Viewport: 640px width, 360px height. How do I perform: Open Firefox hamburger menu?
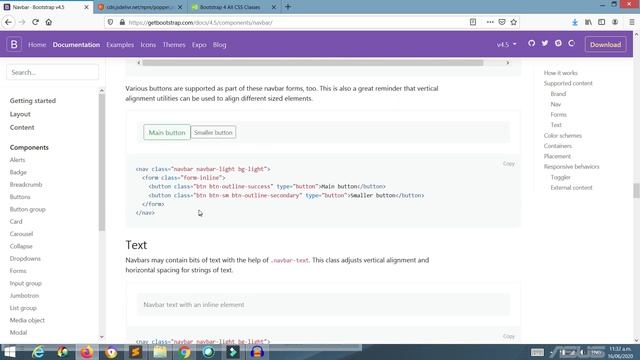631,22
